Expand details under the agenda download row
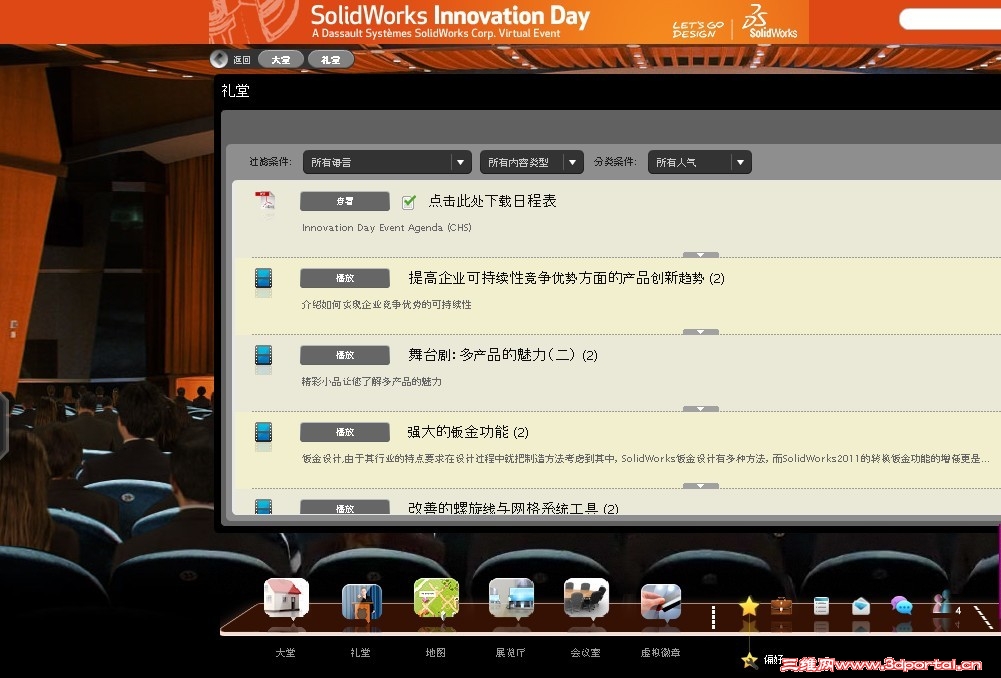Image resolution: width=1001 pixels, height=678 pixels. point(700,255)
